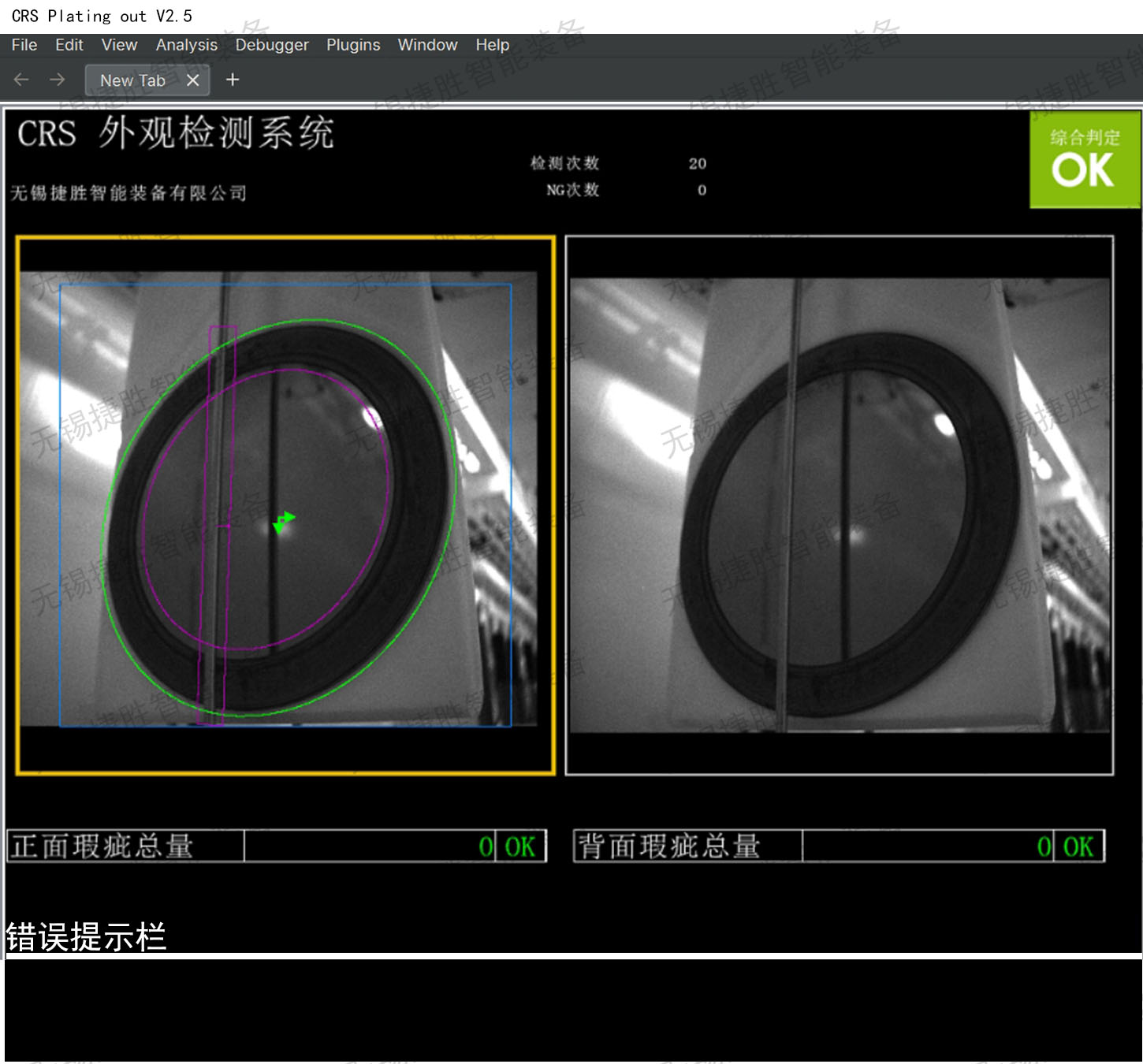Click the NG次数 count value
1143x1064 pixels.
pyautogui.click(x=702, y=190)
